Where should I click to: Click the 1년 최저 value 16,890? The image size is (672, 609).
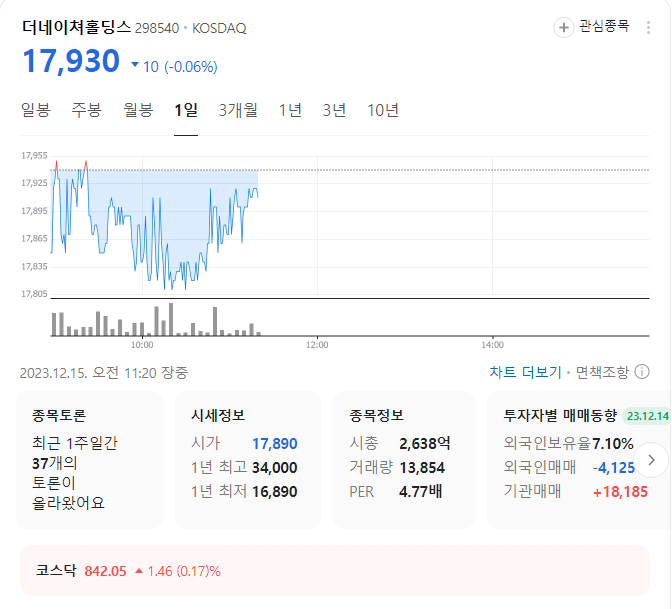point(275,492)
